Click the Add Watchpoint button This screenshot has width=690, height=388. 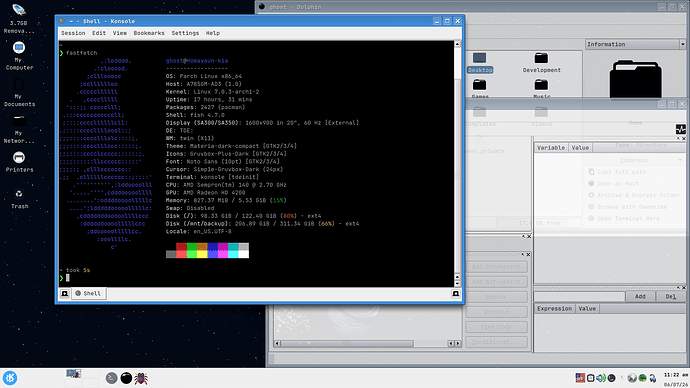[x=496, y=282]
